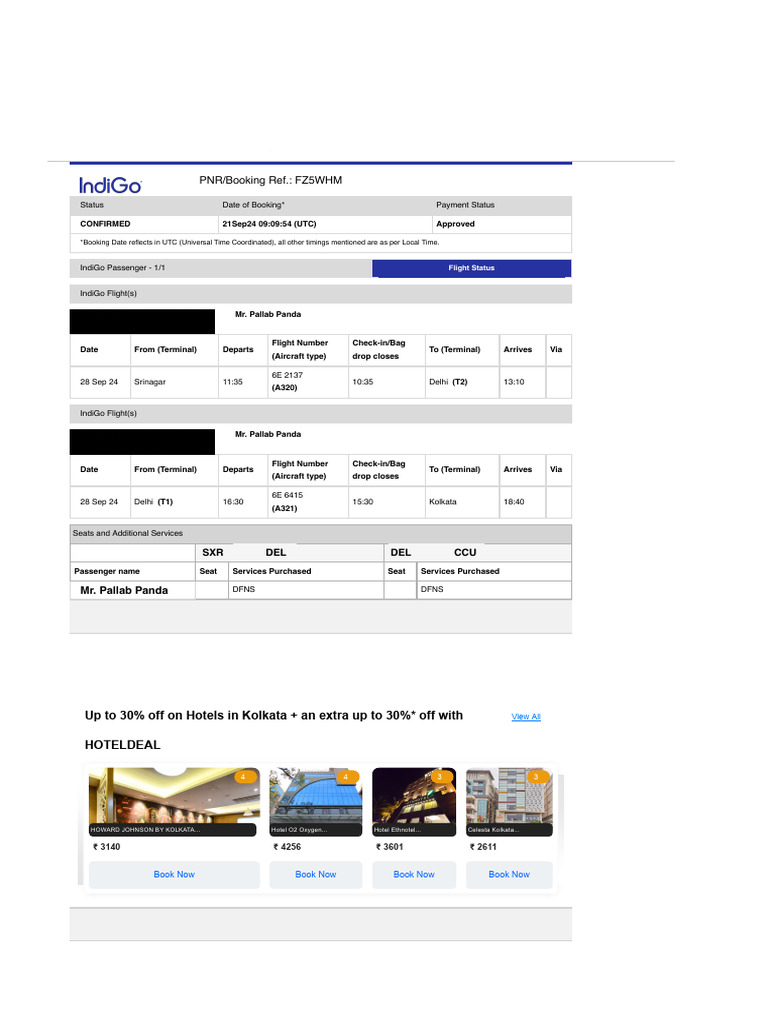Open the Howard Johnson hotel photo
768x1024 pixels.
(174, 802)
